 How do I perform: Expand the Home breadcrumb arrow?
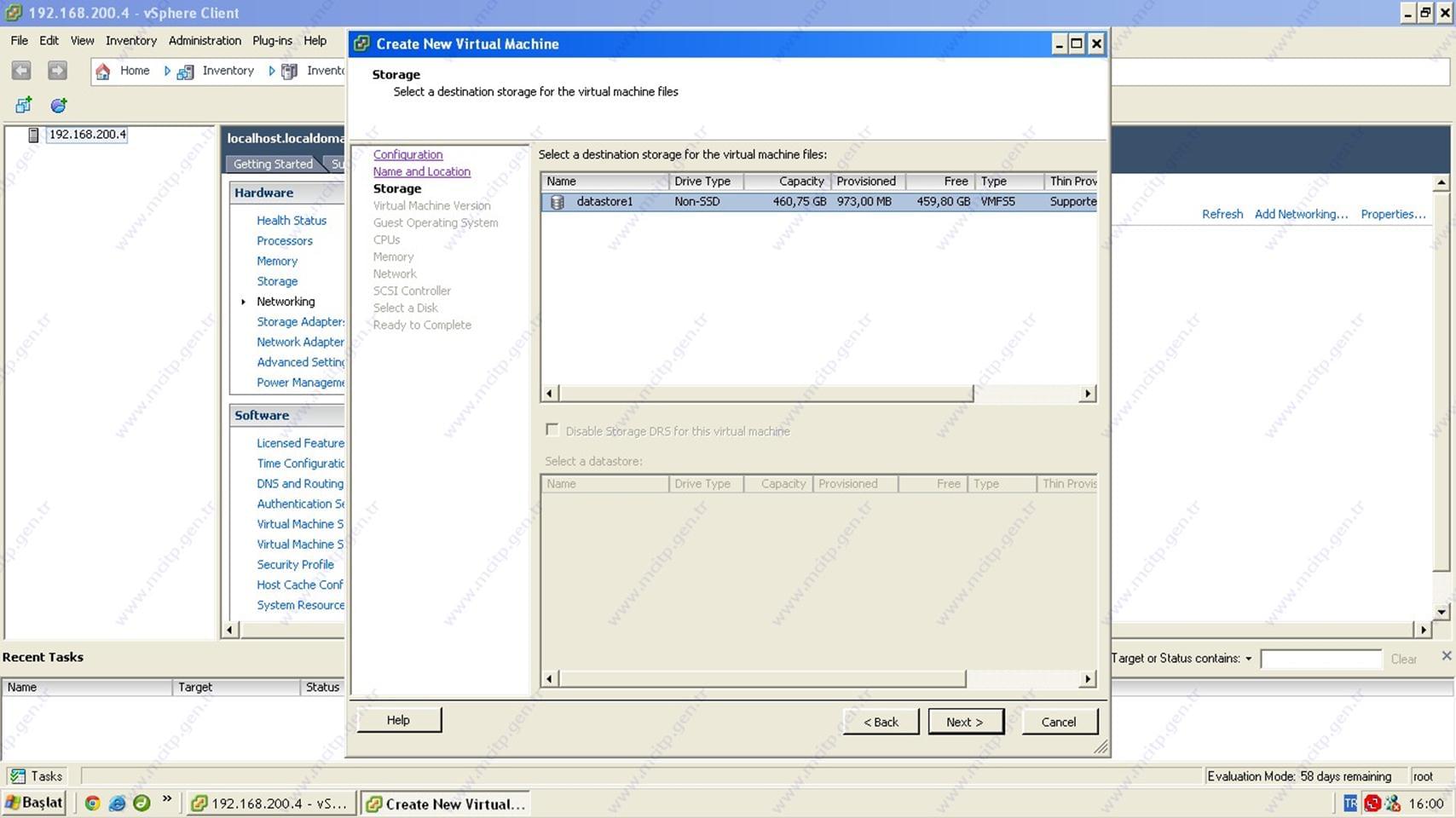pyautogui.click(x=167, y=71)
